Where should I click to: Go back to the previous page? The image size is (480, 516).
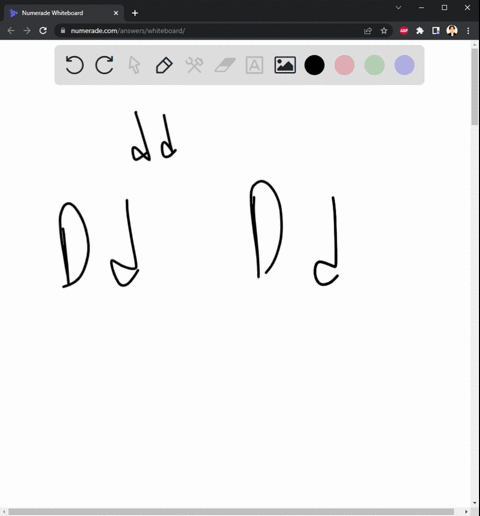11,31
